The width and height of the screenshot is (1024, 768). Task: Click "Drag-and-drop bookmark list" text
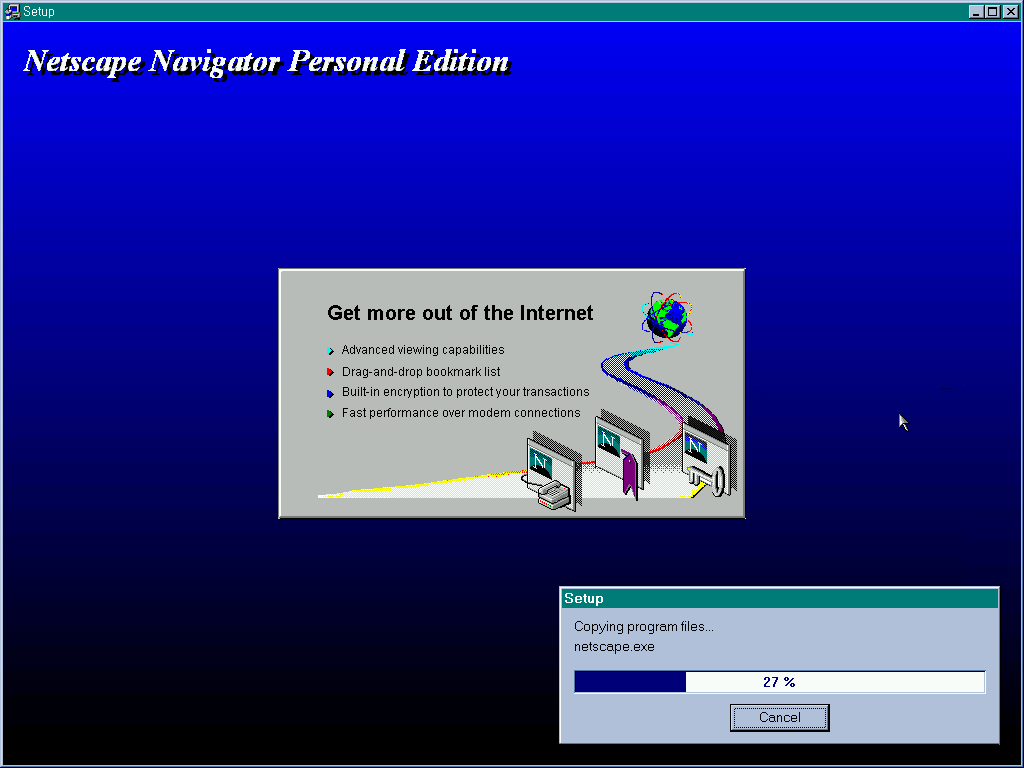tap(421, 372)
